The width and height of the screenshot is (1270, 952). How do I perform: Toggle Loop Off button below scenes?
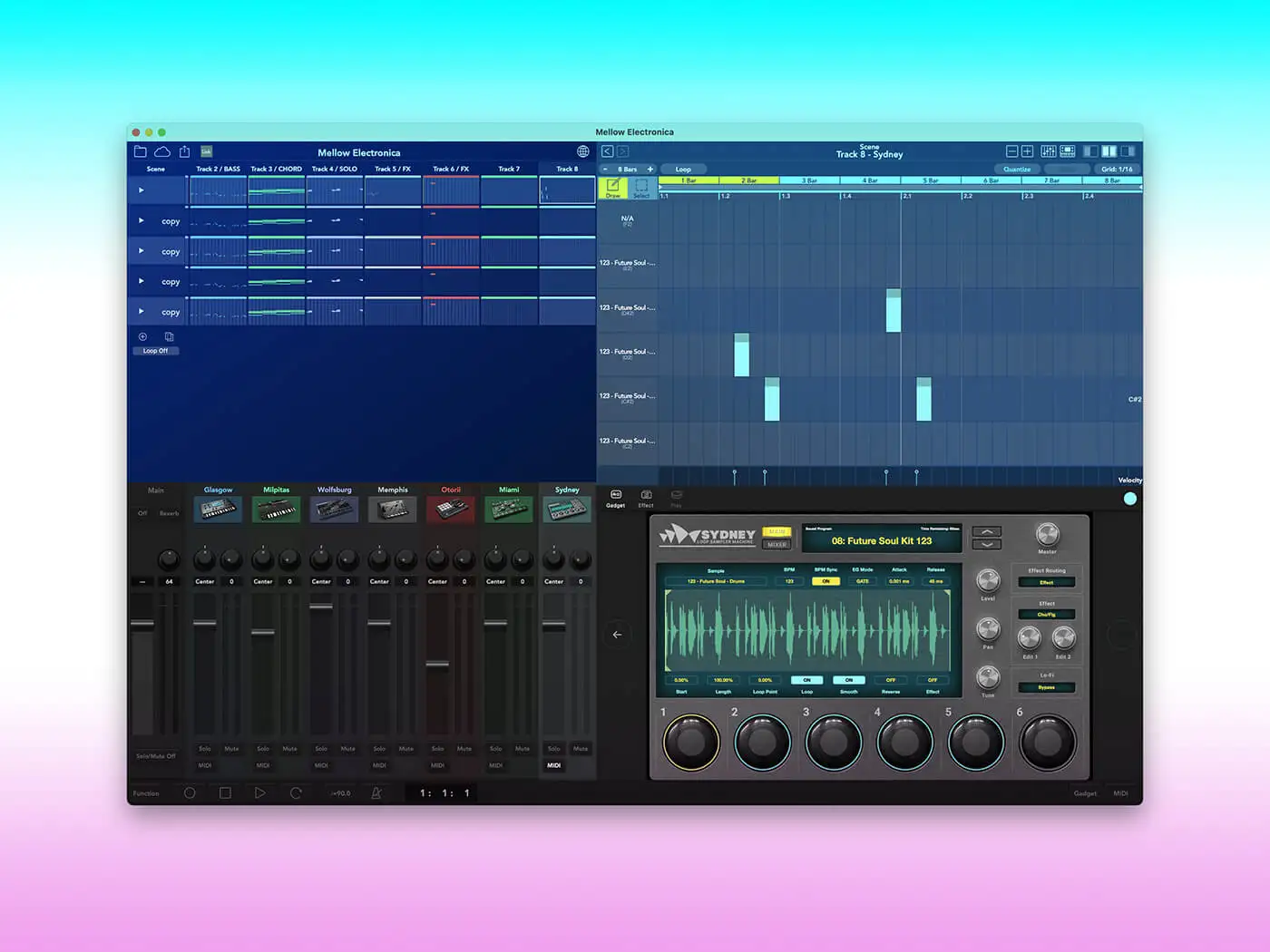point(155,351)
